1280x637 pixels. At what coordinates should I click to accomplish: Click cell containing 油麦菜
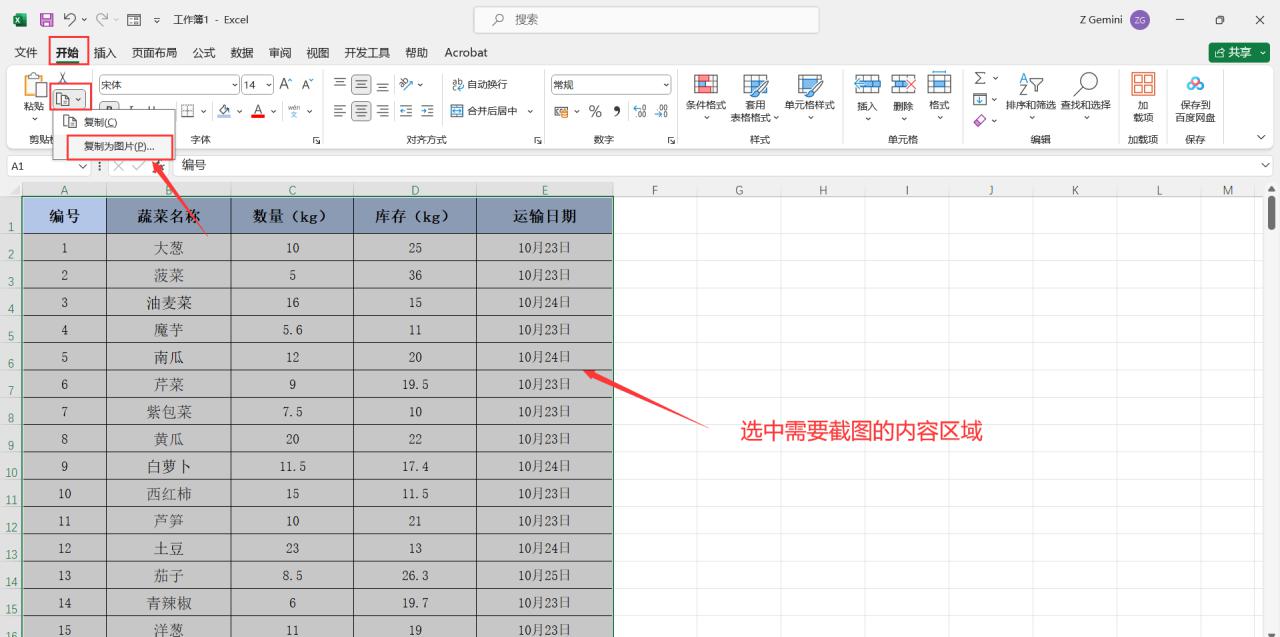[x=169, y=302]
